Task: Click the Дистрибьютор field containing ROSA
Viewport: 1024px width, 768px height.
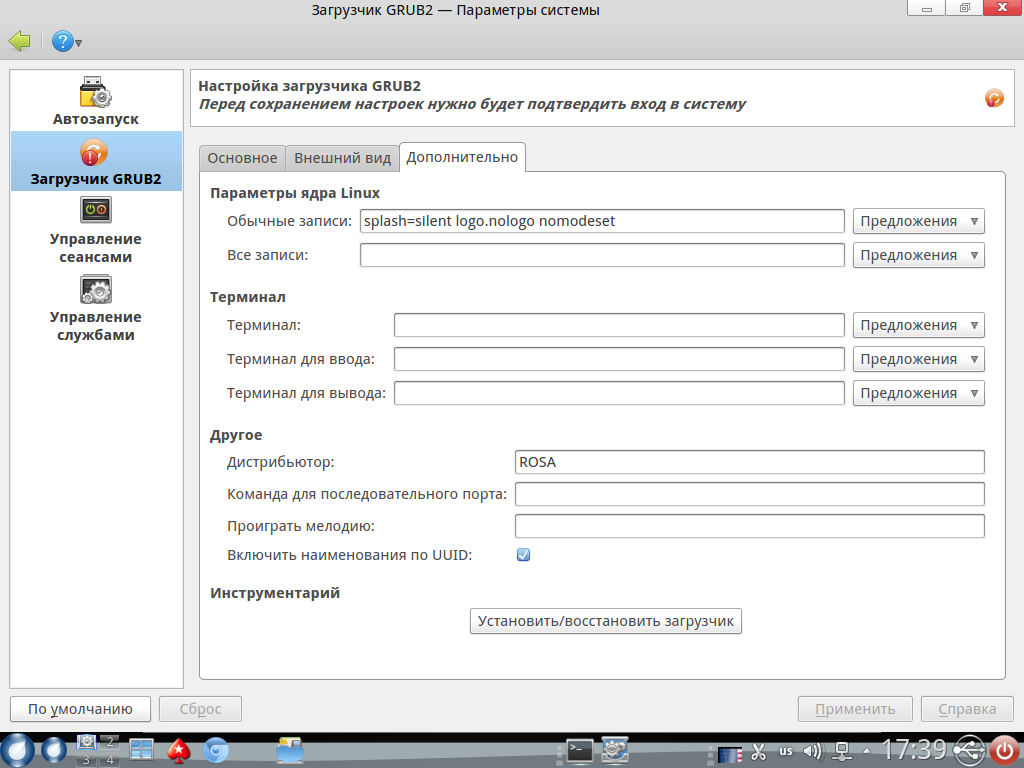Action: tap(750, 462)
